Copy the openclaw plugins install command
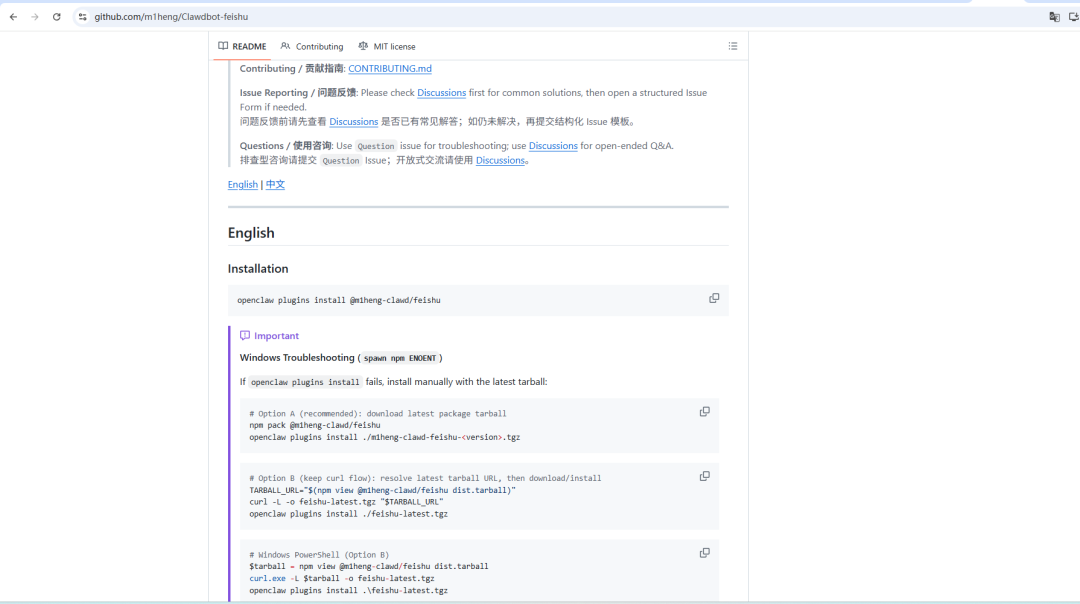 coord(714,298)
